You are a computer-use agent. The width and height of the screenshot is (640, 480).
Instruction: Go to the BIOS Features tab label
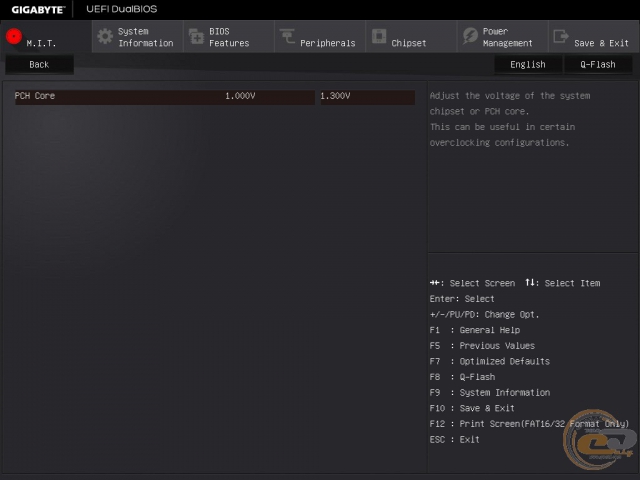point(229,38)
